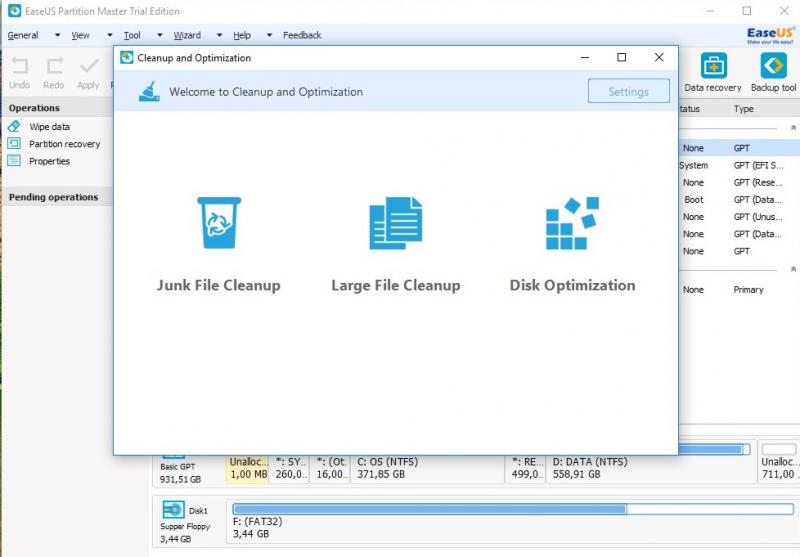Click the Basic GPT 931,51 GB disk label

click(180, 473)
